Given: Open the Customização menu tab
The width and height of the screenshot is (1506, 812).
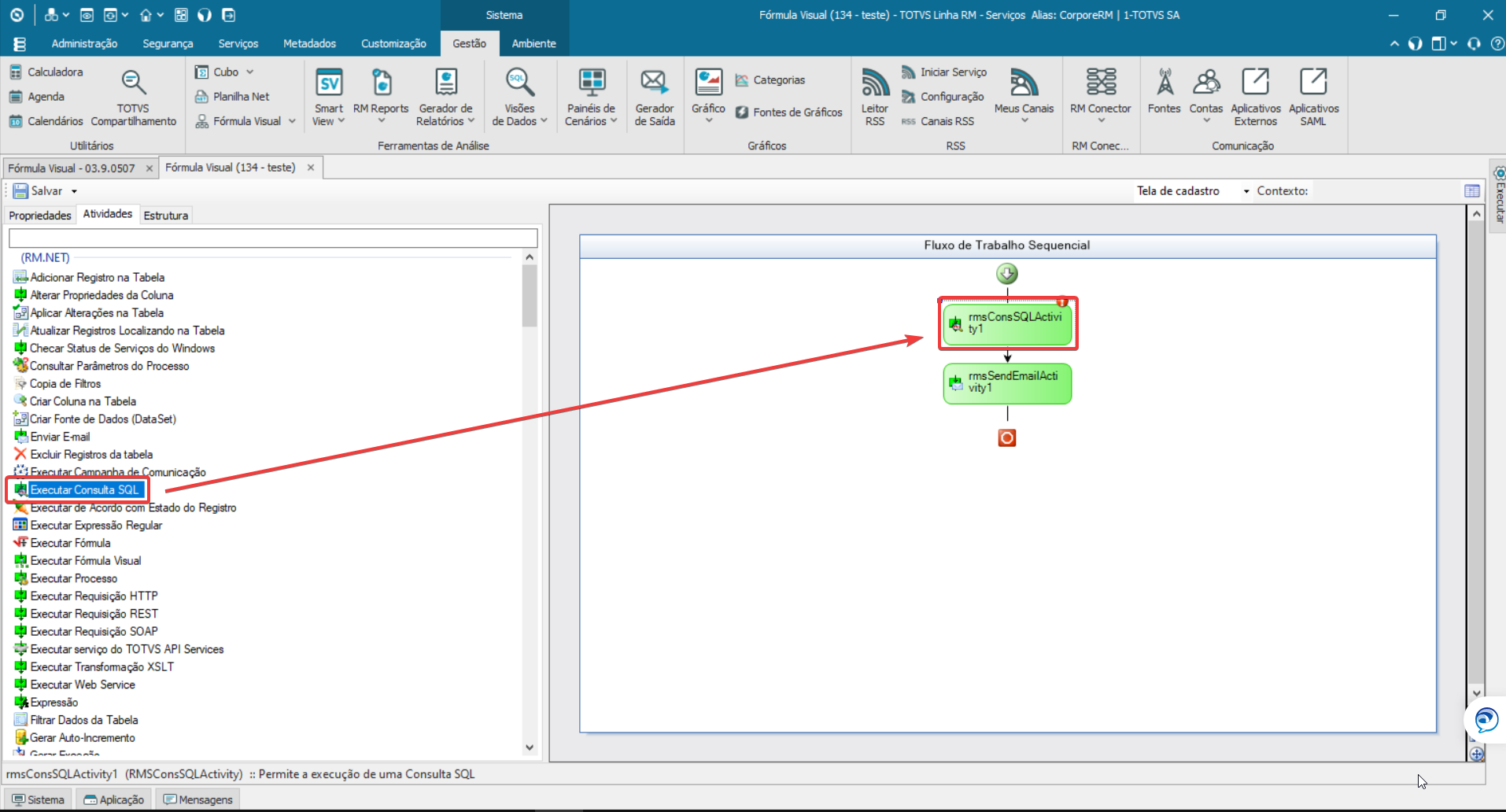Looking at the screenshot, I should coord(393,44).
